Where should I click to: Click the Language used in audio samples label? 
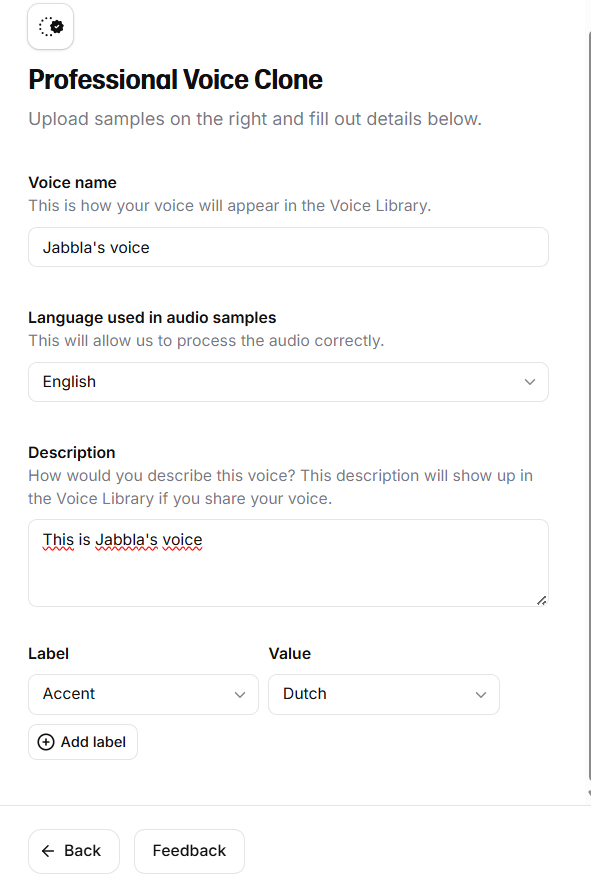[152, 318]
